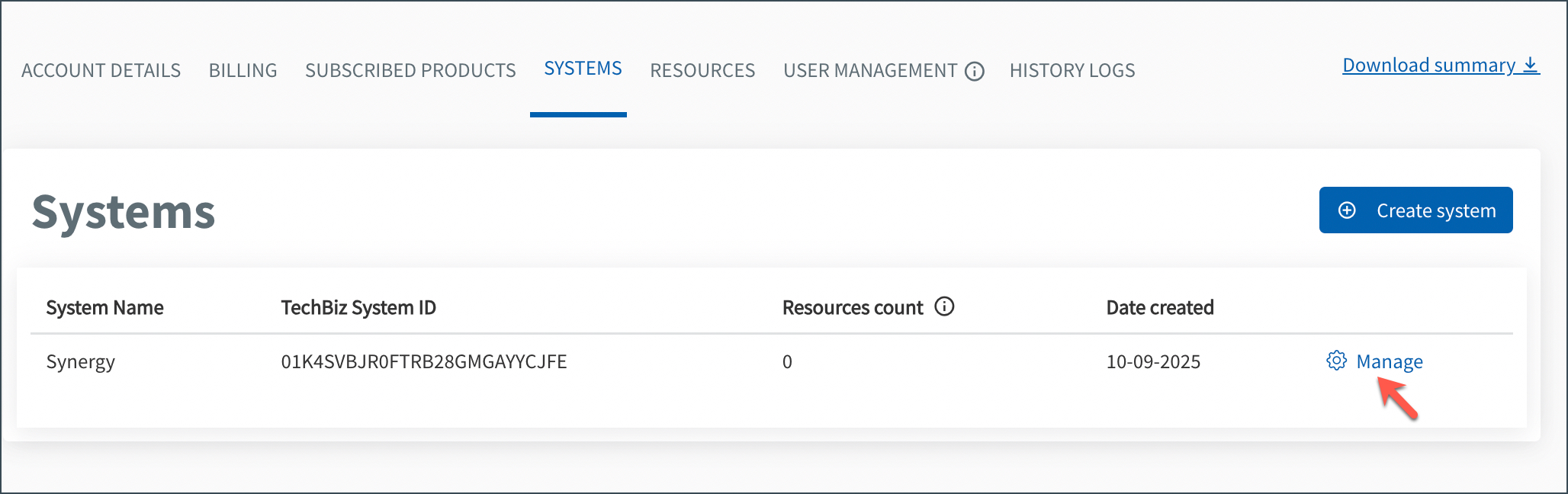
Task: Go to the Subscribed Products tab
Action: point(410,71)
